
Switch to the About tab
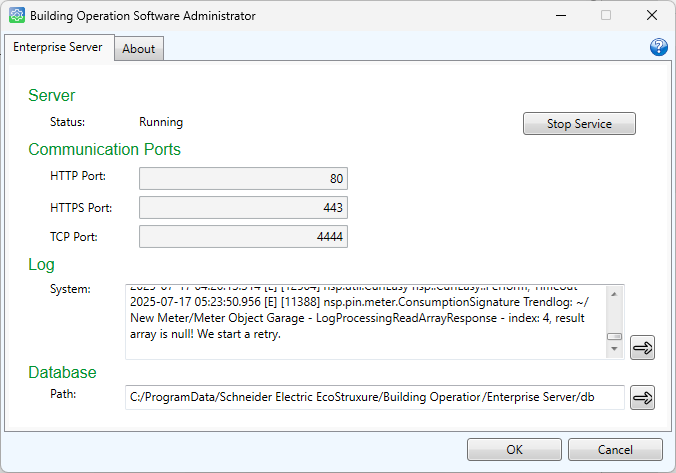point(138,49)
